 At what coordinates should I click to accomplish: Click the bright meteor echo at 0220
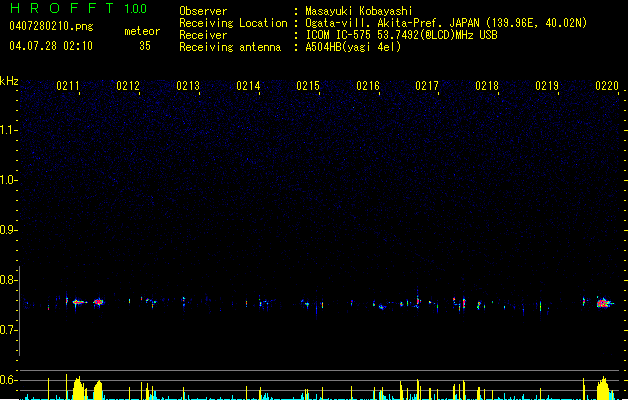coord(604,303)
